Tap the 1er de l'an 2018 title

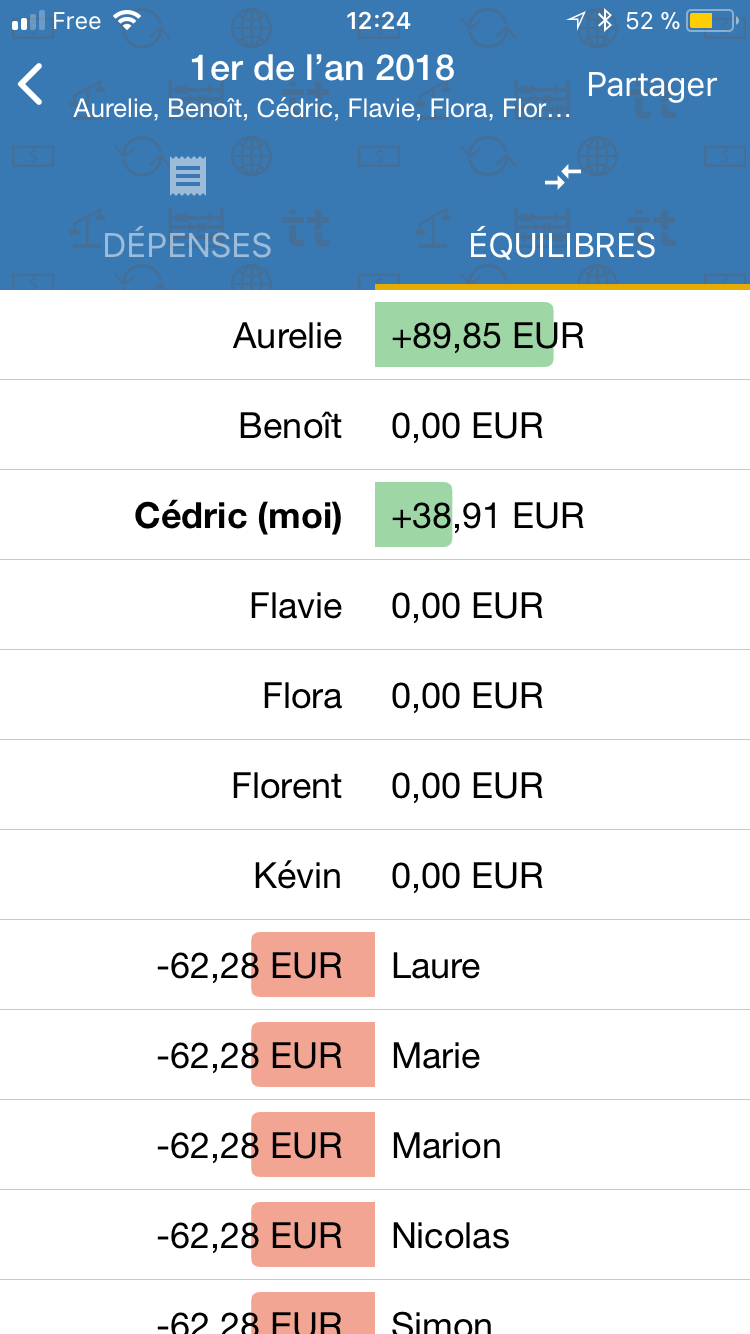pos(322,68)
